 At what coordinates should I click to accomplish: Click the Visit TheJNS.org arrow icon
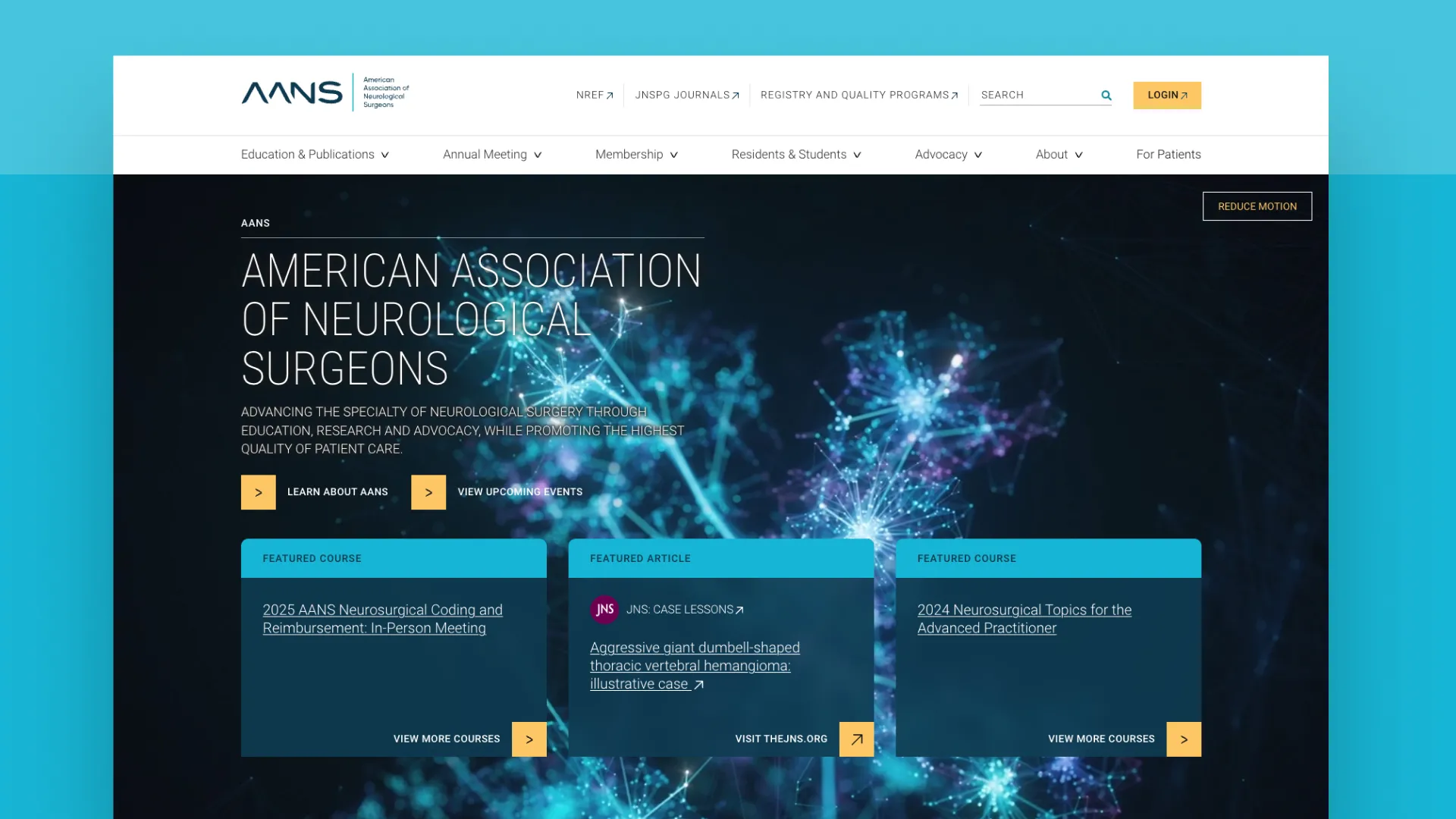click(x=856, y=739)
